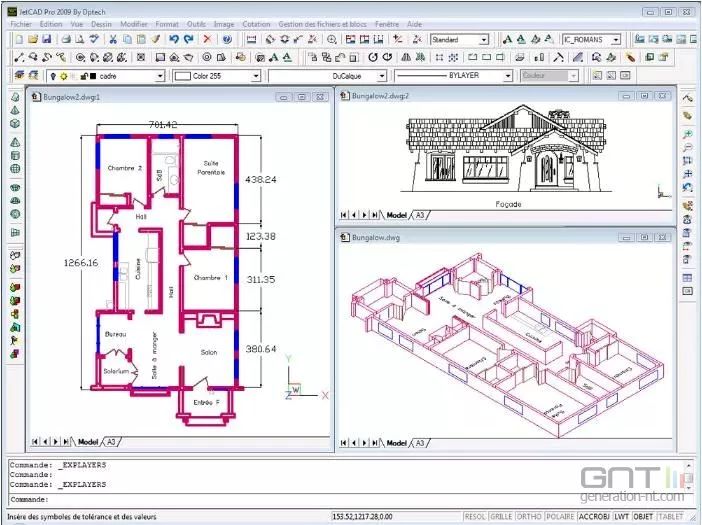Toggle the layer lock padlock icon
The image size is (702, 525).
[x=84, y=77]
